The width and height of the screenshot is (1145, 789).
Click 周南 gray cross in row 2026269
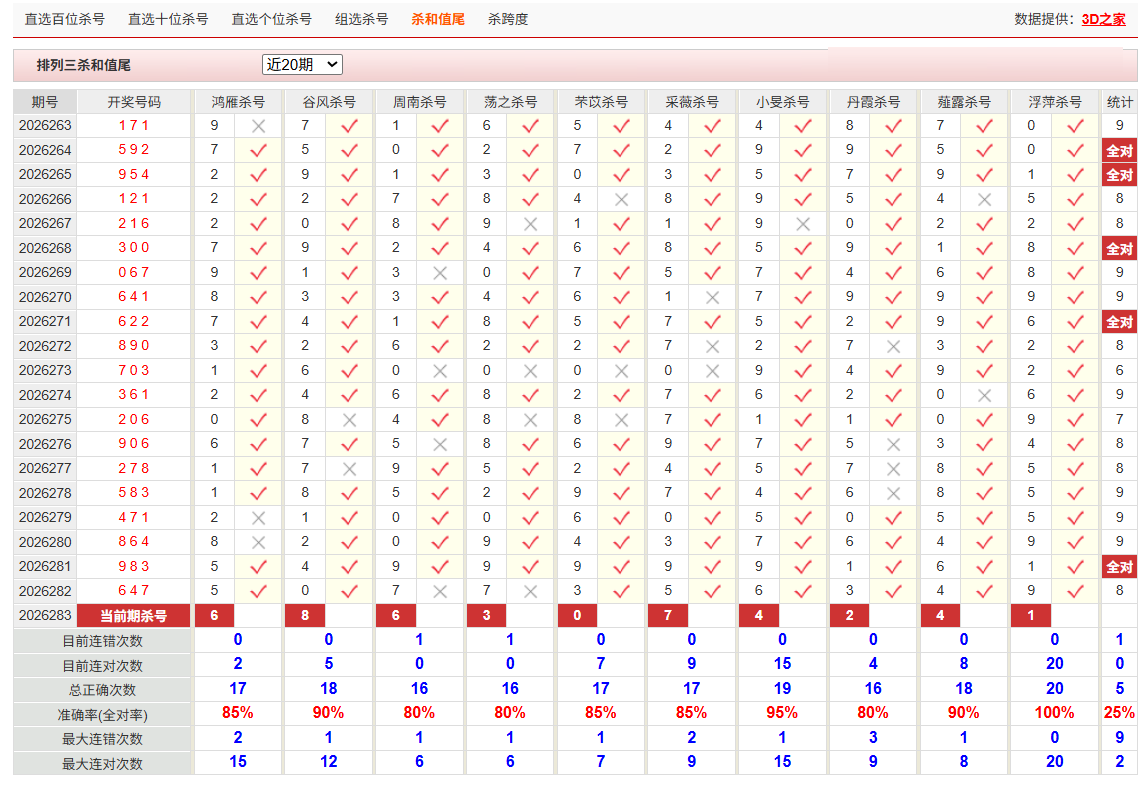[440, 273]
